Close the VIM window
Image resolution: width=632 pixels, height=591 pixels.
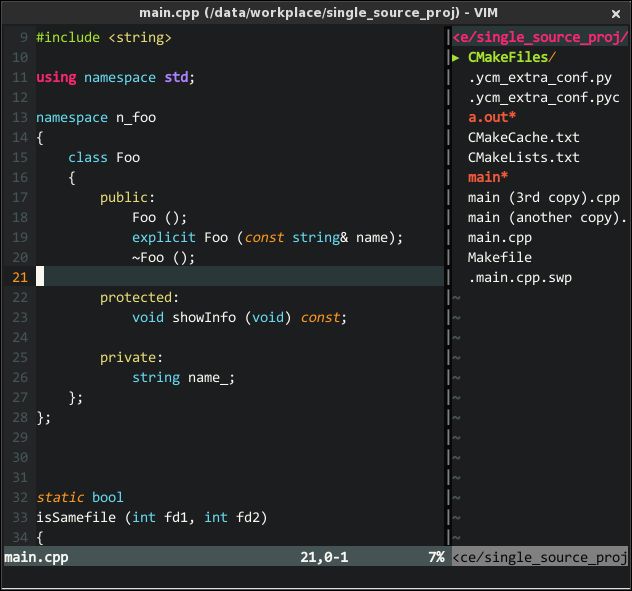tap(615, 14)
